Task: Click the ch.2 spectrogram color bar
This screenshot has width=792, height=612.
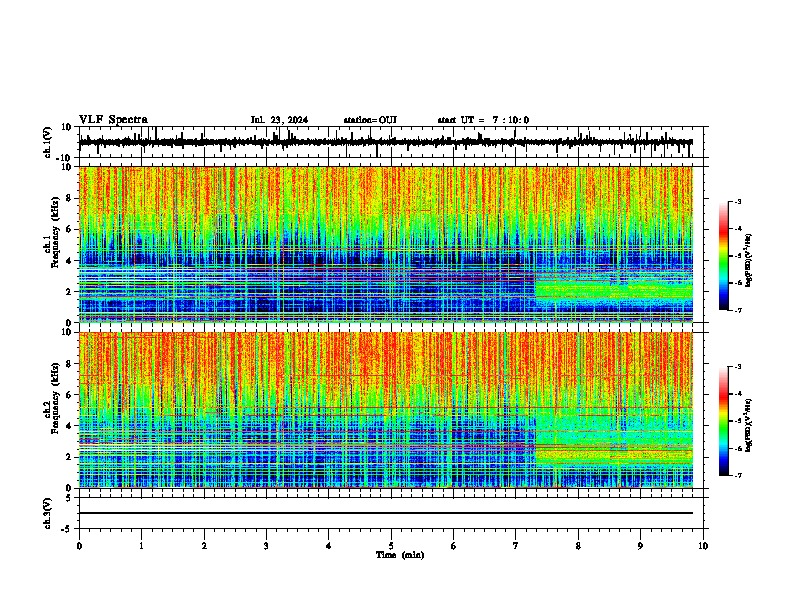Action: [724, 421]
